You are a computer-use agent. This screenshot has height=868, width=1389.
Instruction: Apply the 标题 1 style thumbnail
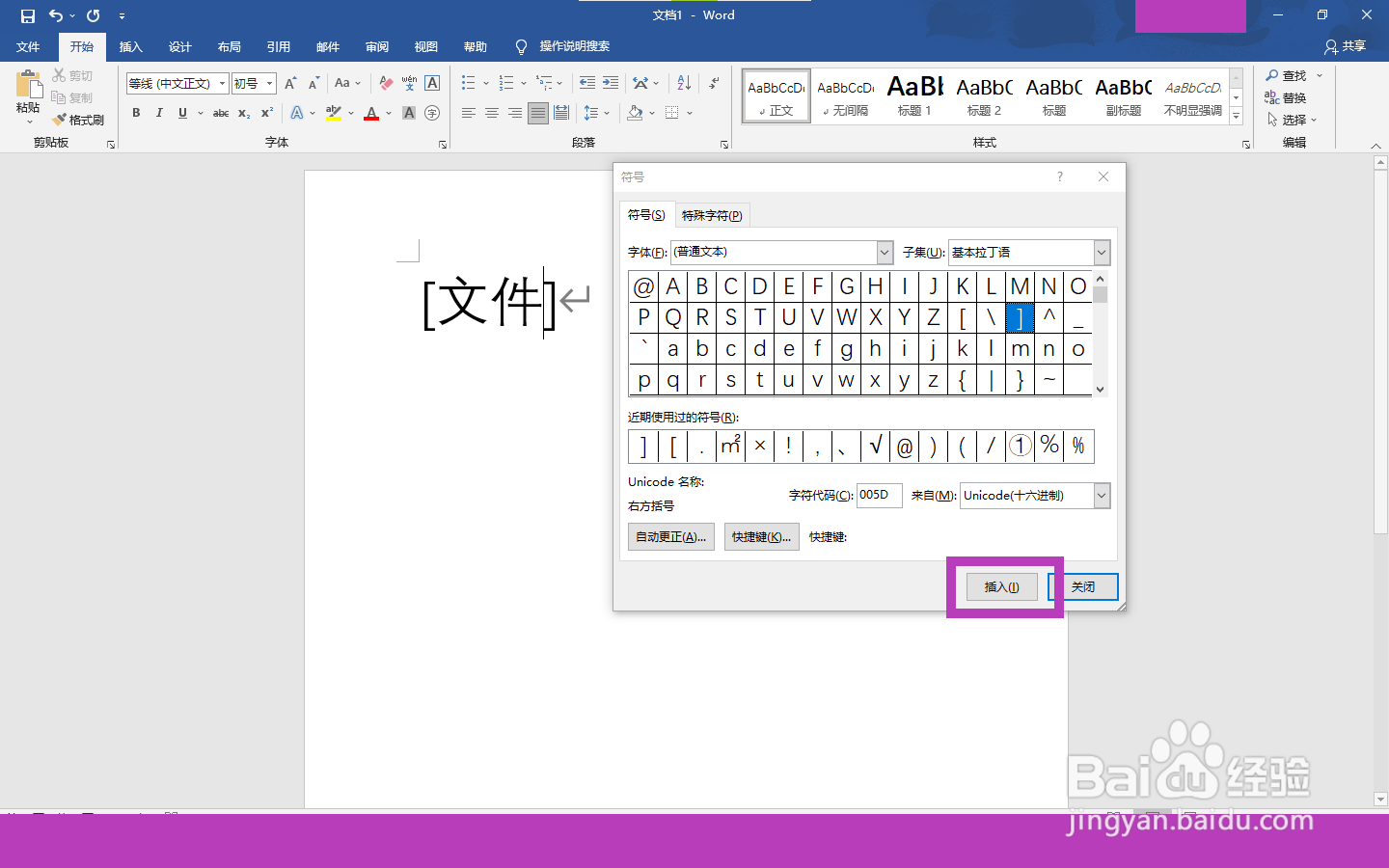click(914, 96)
